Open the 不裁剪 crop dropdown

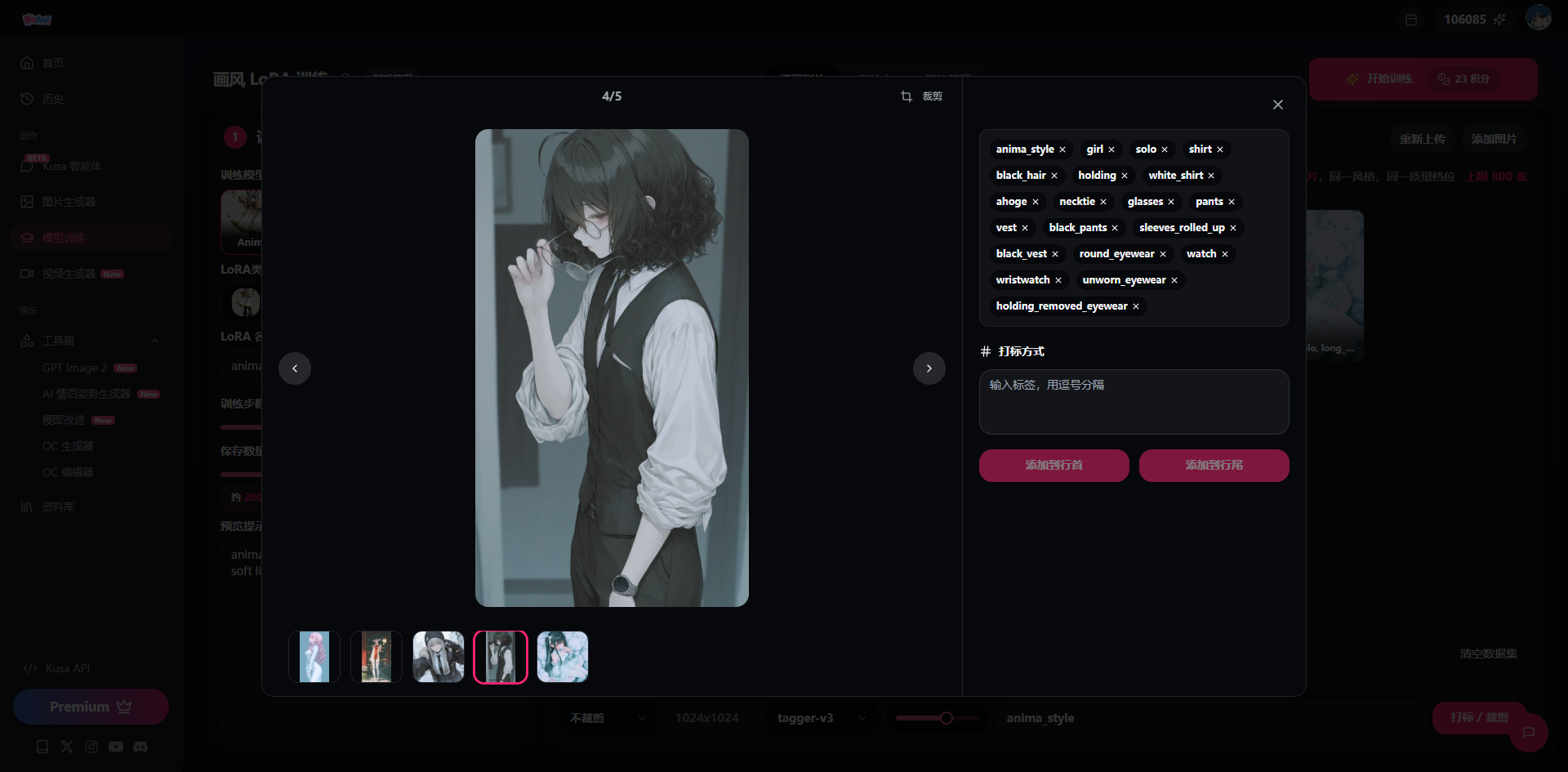[607, 718]
